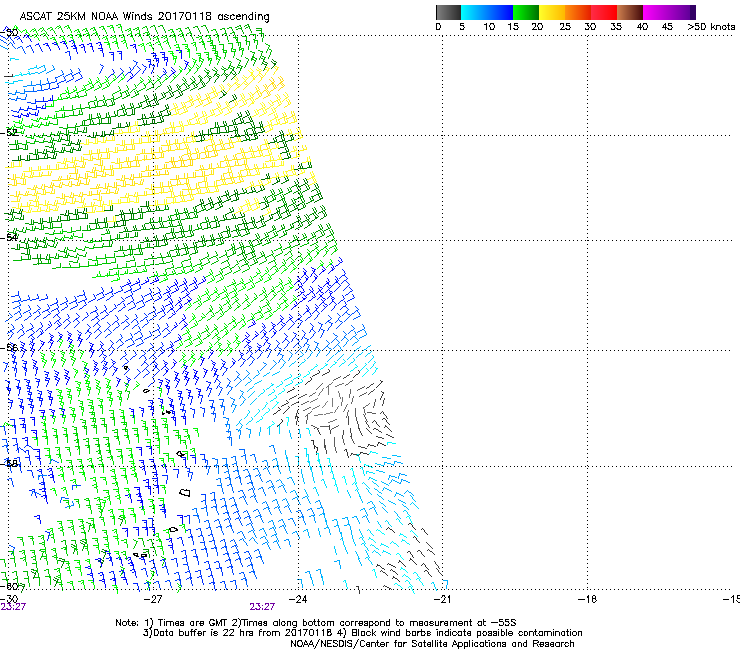This screenshot has height=650, width=740.
Task: Click the purple '23:27' time label near -25
Action: click(x=262, y=607)
